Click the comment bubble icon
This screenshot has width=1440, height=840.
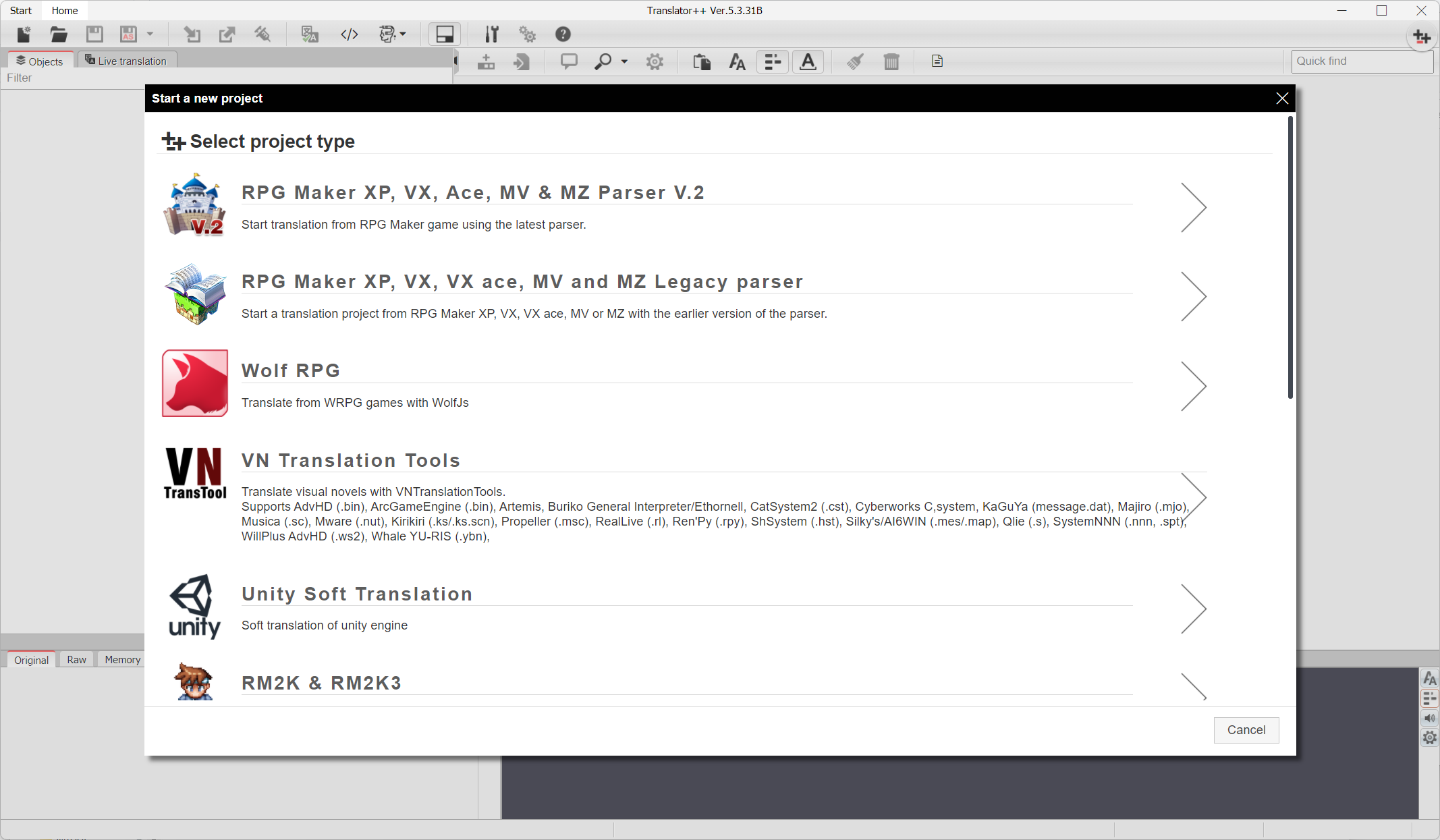coord(569,62)
